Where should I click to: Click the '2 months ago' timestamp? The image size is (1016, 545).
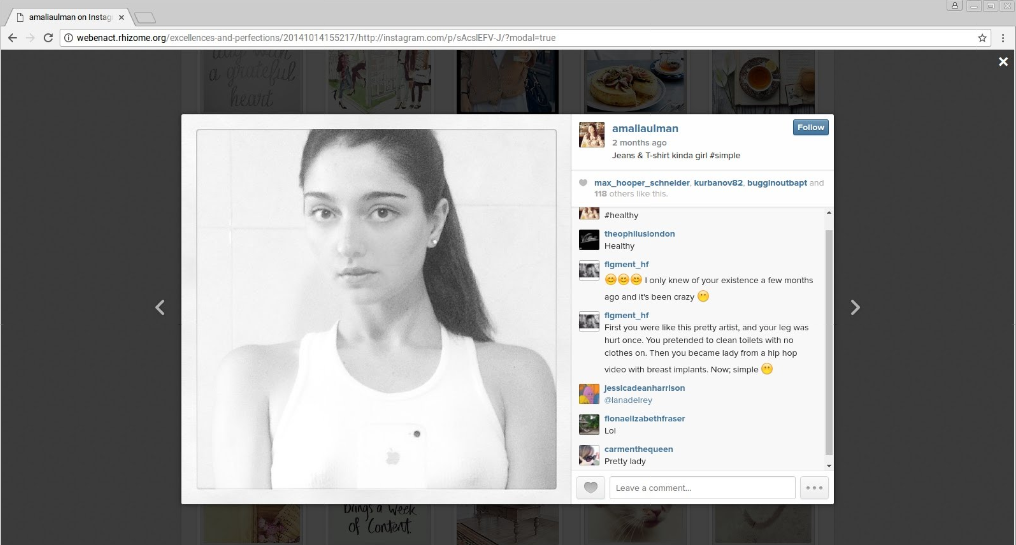[639, 143]
